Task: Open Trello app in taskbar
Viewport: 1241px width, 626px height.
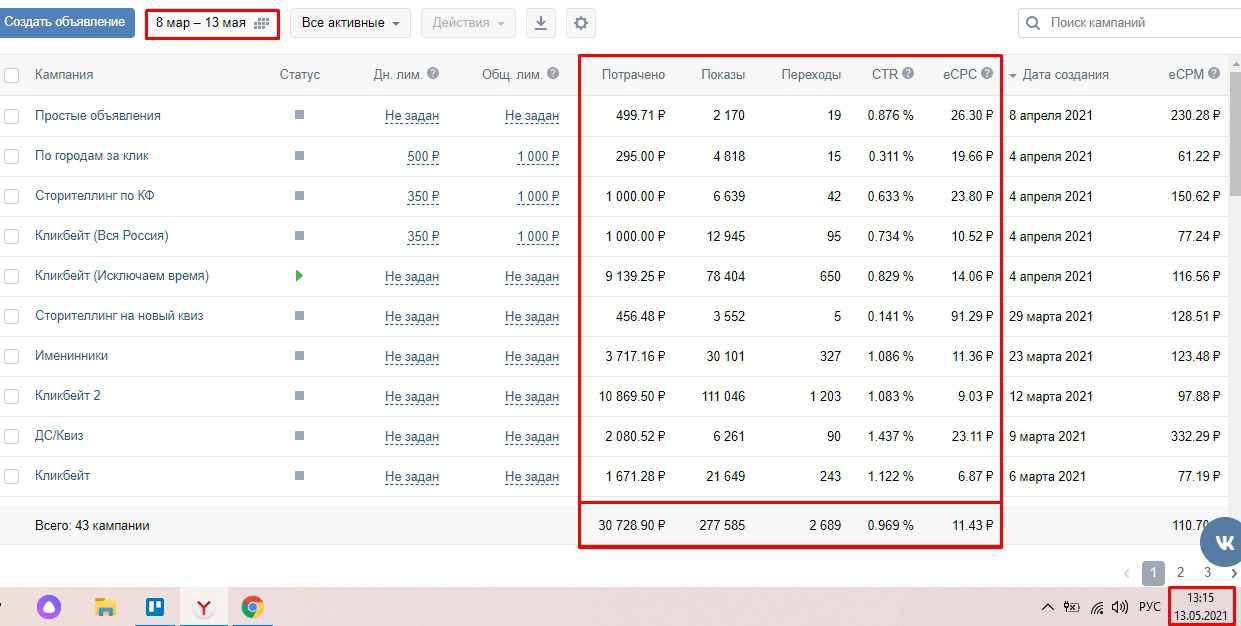Action: click(x=154, y=607)
